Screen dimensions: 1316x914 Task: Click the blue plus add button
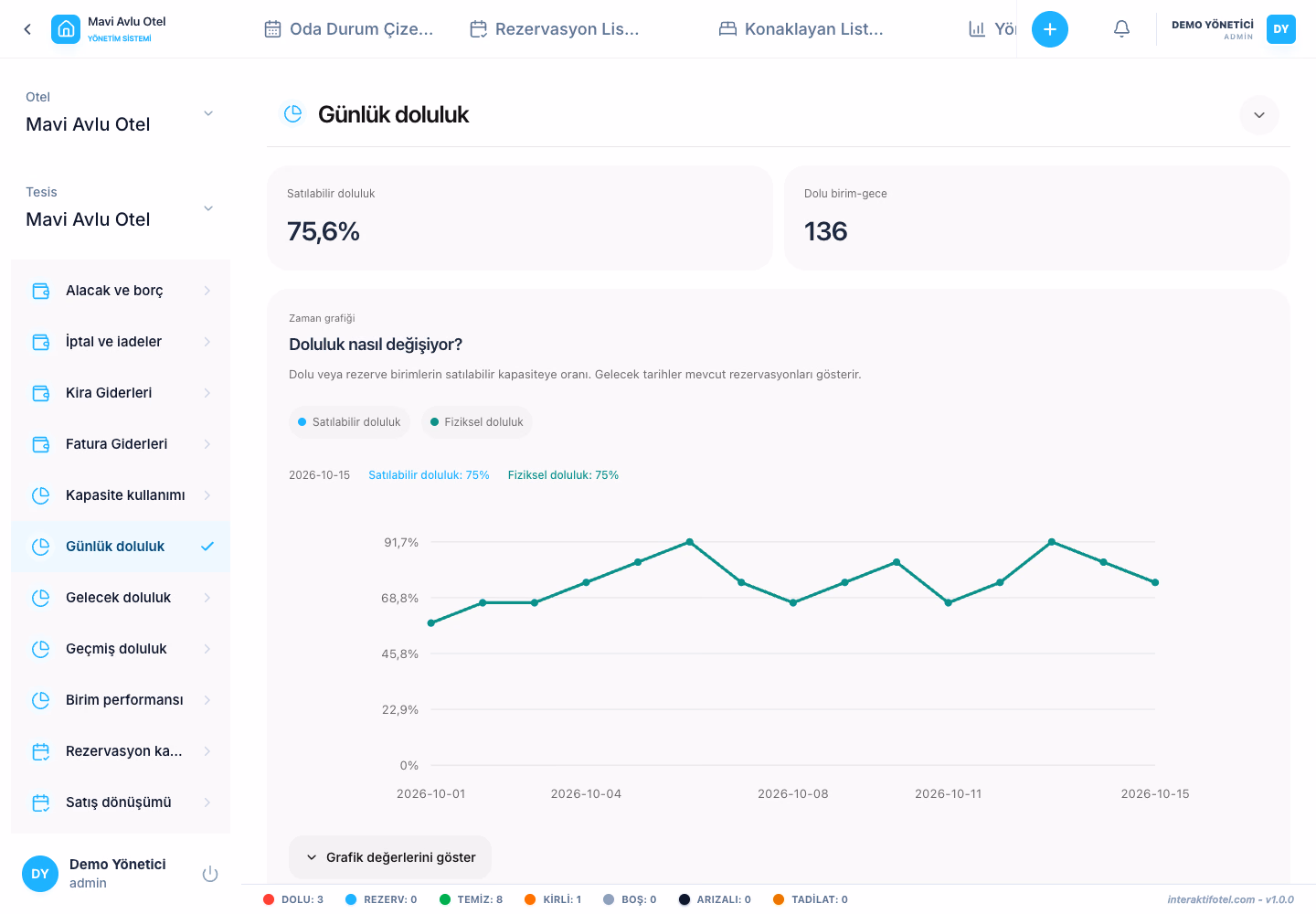coord(1050,29)
